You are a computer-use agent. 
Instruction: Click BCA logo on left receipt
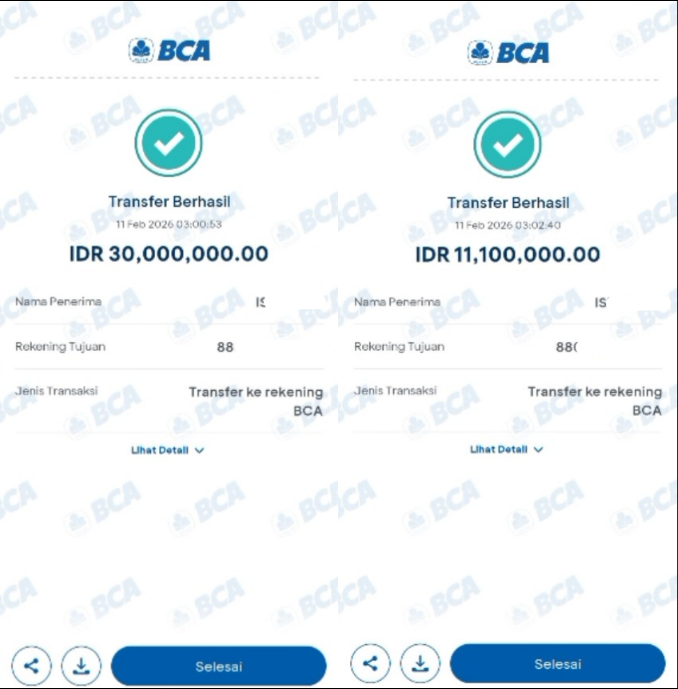coord(169,50)
